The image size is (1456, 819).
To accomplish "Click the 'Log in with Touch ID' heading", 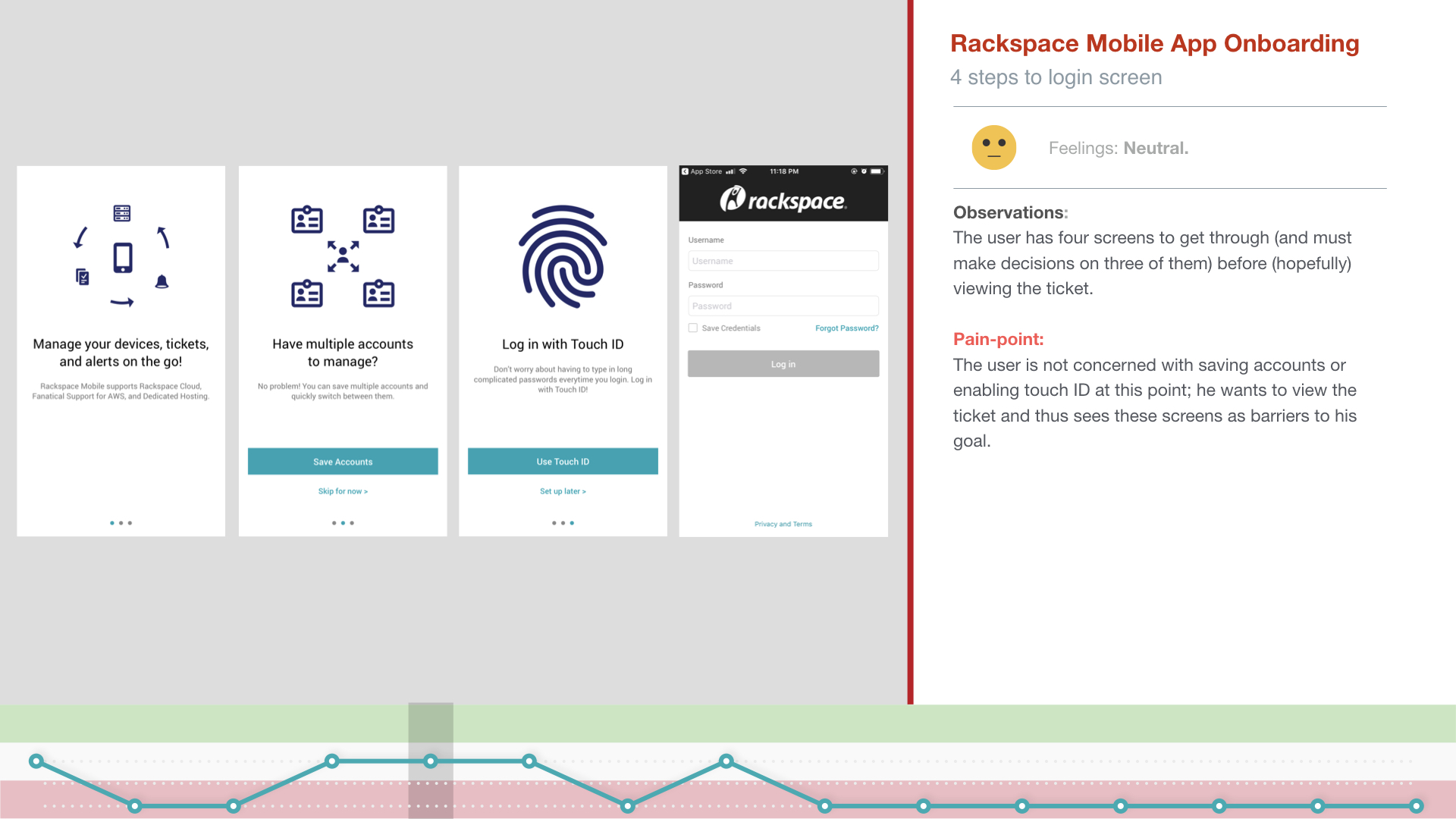I will click(563, 344).
